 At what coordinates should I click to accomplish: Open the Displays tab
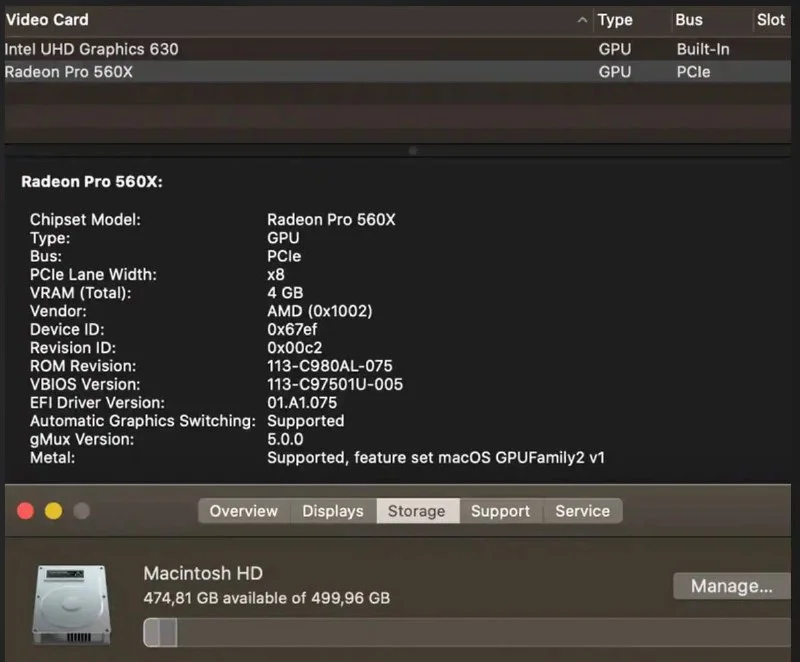(x=333, y=511)
